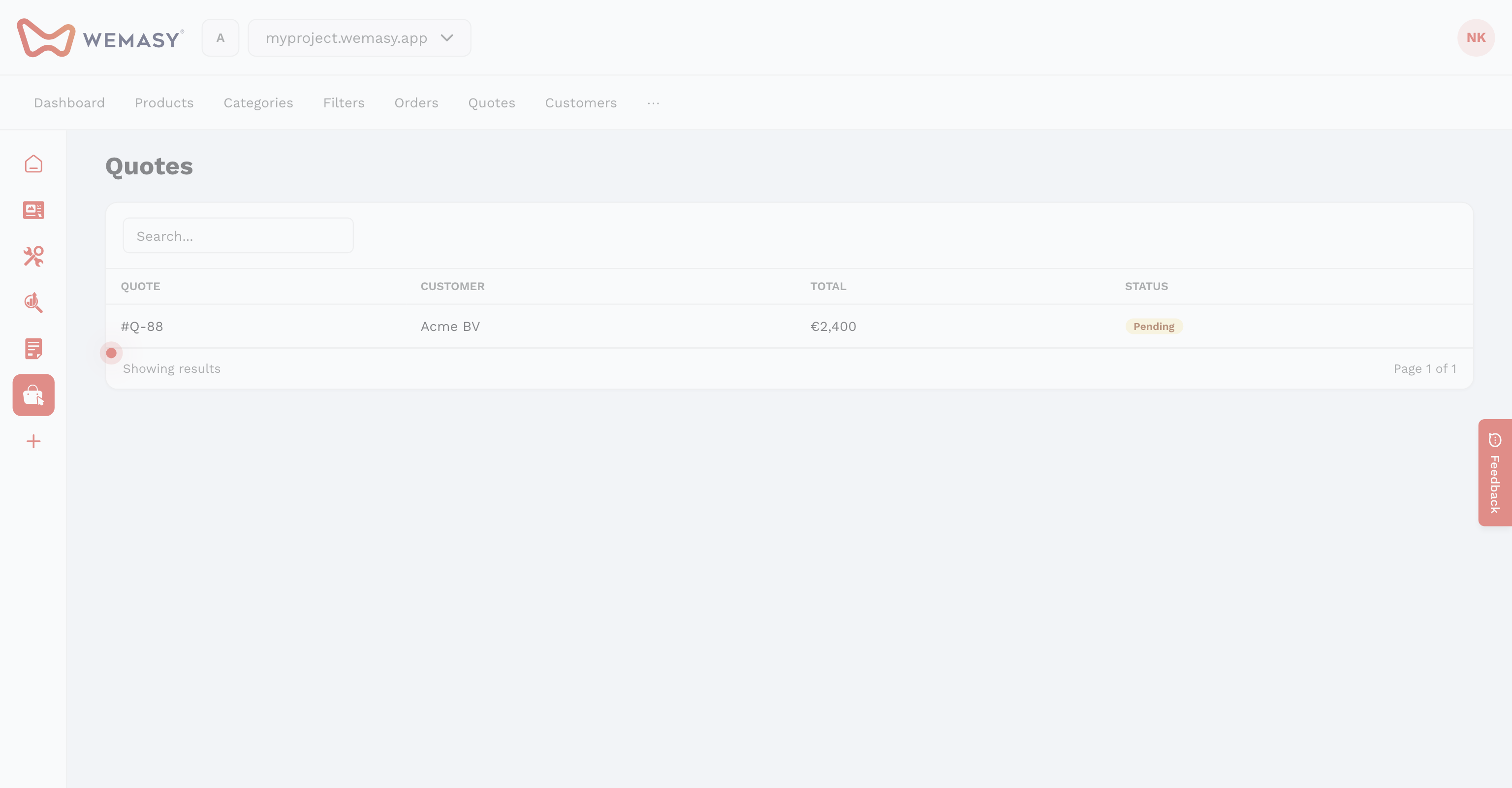Open quote #Q-88
This screenshot has width=1512, height=788.
[142, 327]
